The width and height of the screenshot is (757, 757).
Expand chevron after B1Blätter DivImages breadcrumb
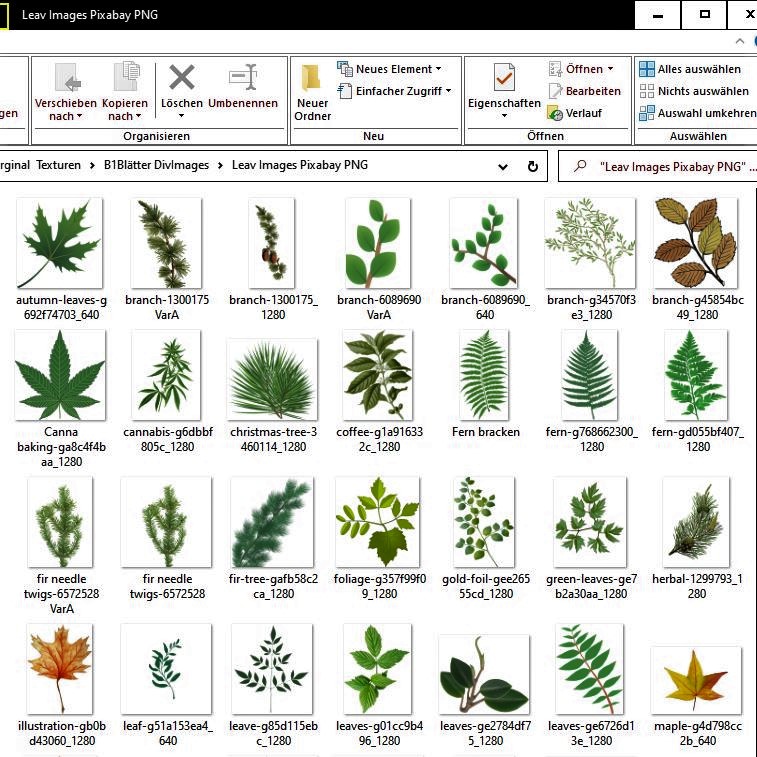[x=220, y=166]
